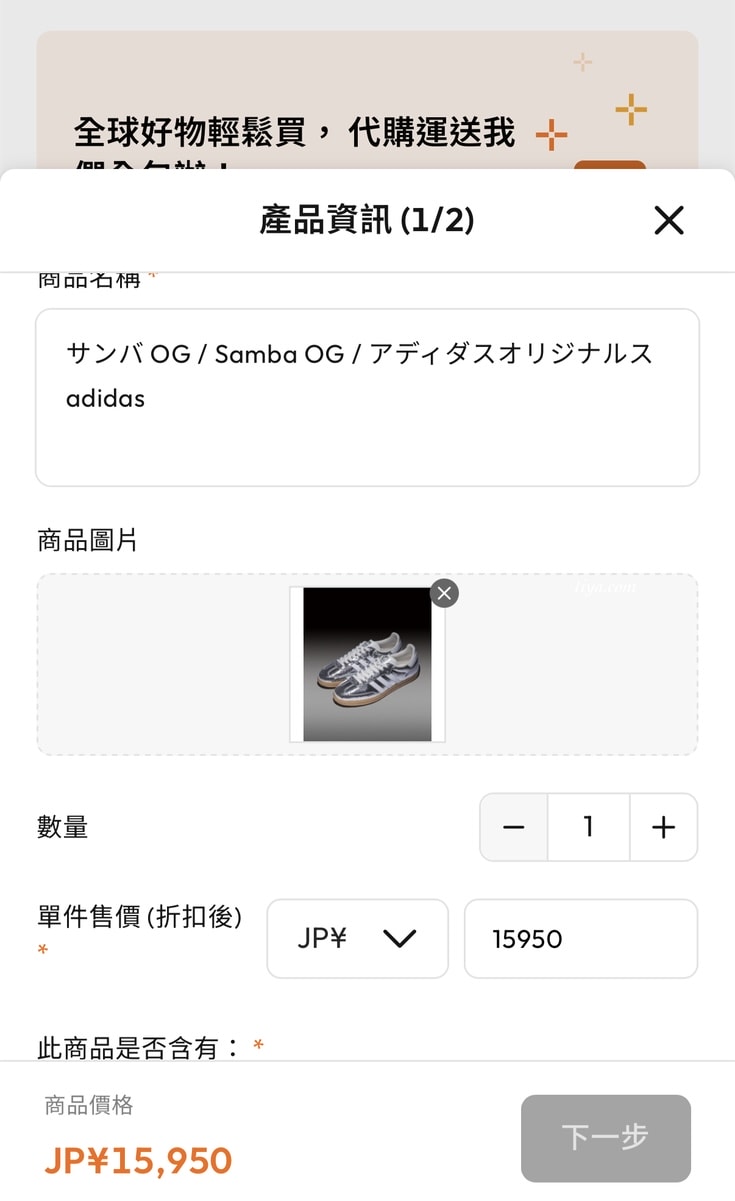735x1201 pixels.
Task: Close the 產品資訊 dialog with X
Action: (668, 220)
